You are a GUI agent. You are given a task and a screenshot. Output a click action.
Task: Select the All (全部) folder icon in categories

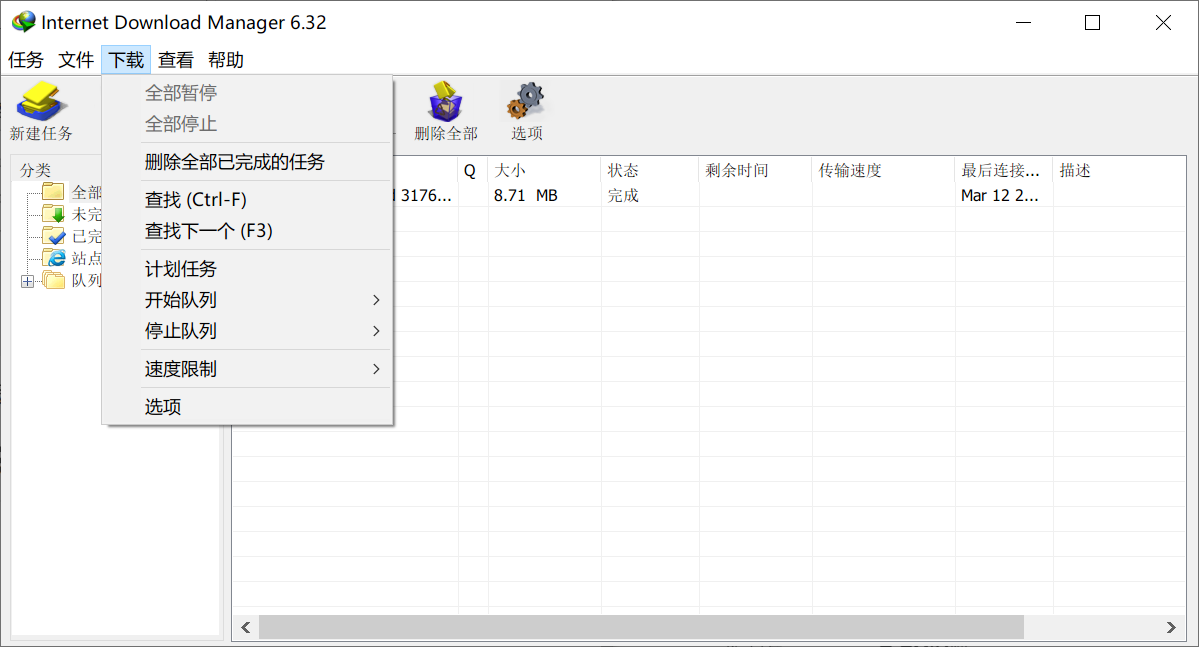tap(53, 191)
